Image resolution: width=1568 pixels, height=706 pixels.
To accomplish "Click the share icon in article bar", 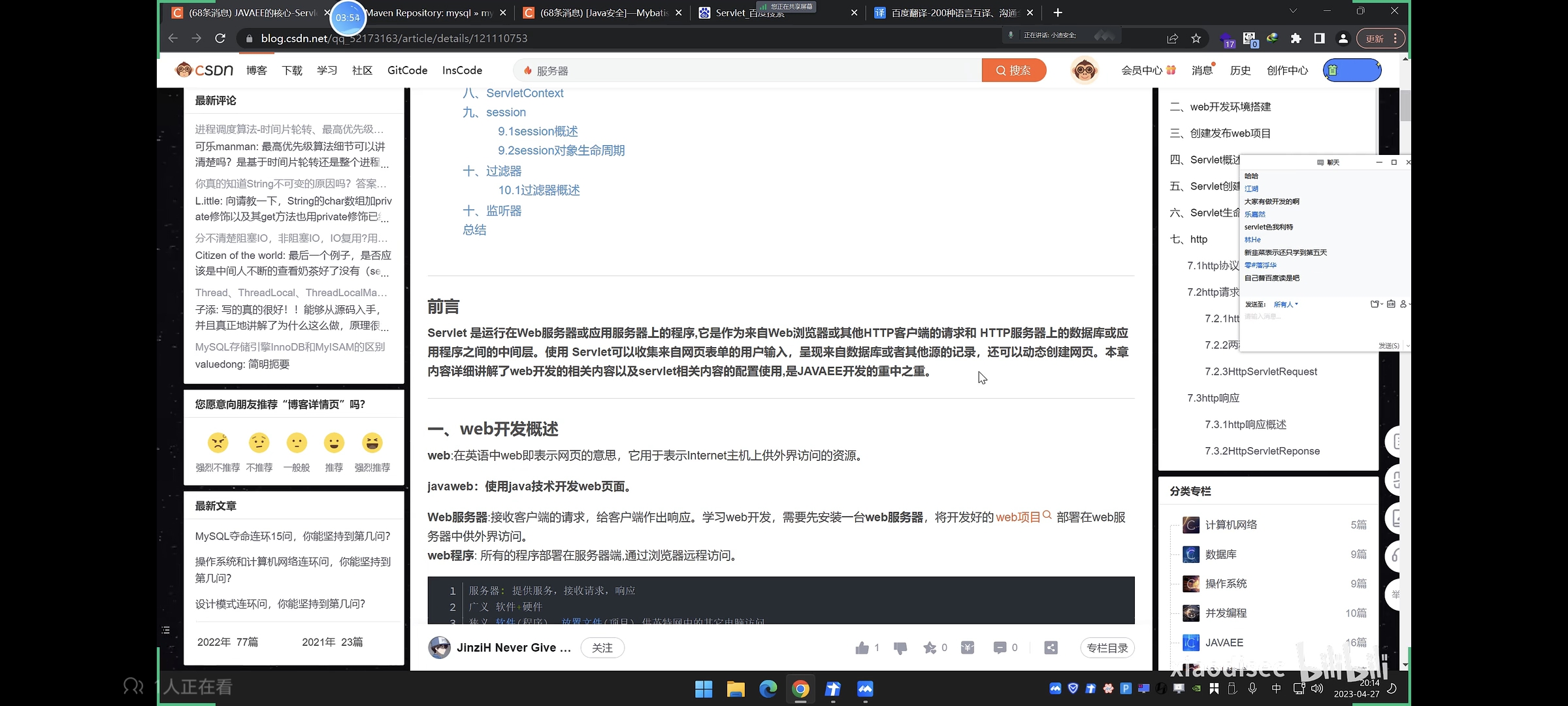I will click(x=1051, y=648).
